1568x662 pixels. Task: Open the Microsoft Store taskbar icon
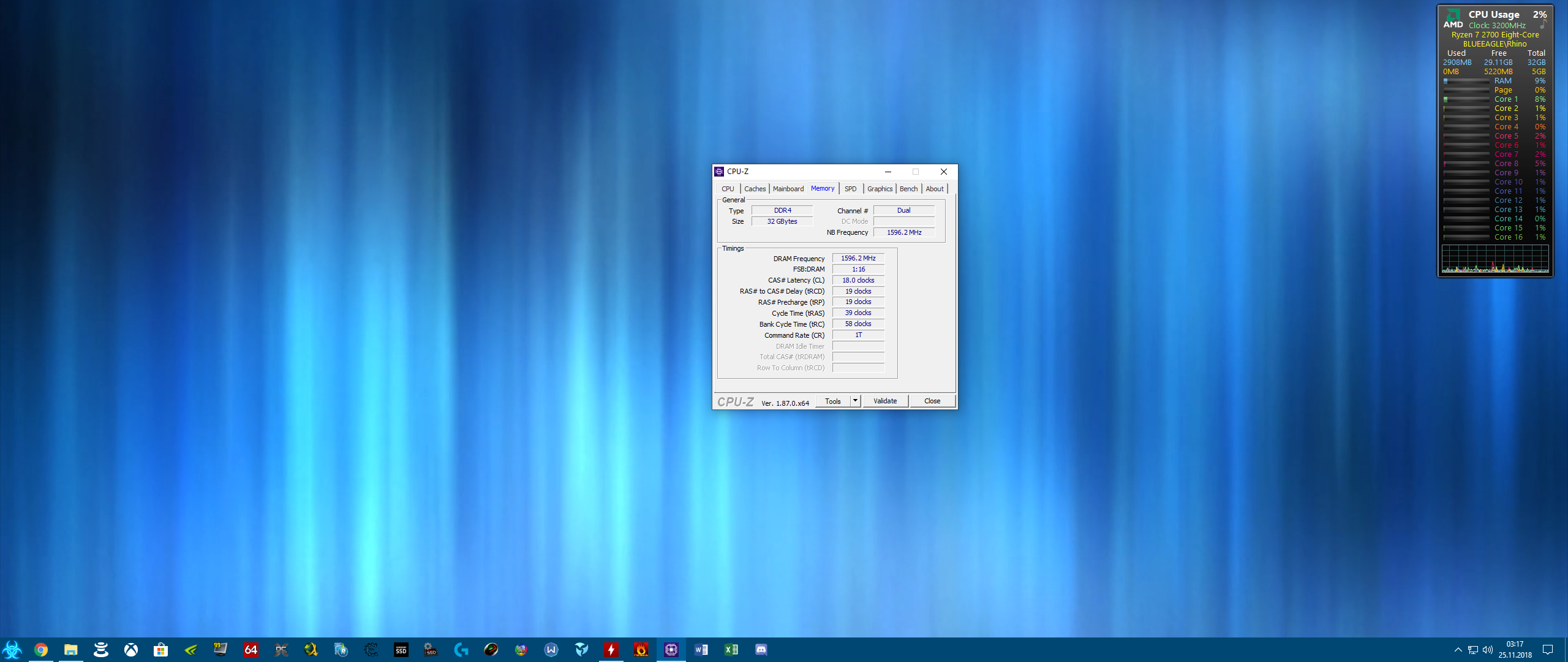tap(161, 650)
